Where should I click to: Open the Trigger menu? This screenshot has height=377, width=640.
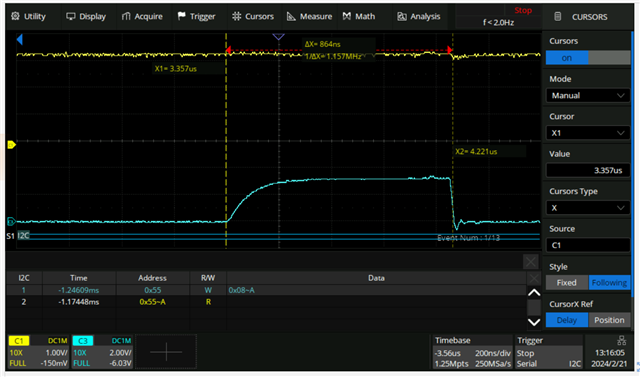[196, 16]
